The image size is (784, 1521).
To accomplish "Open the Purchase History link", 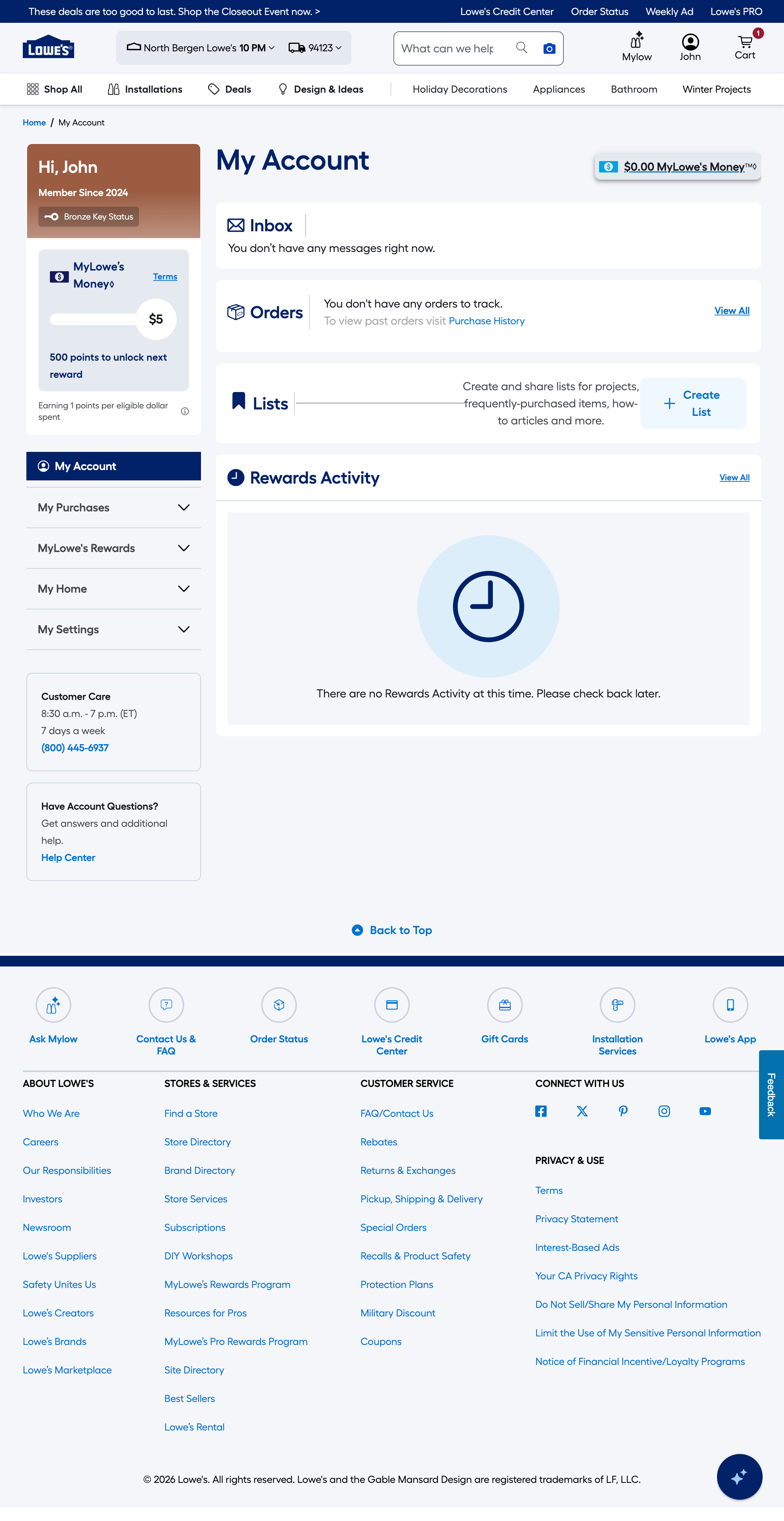I will 486,321.
